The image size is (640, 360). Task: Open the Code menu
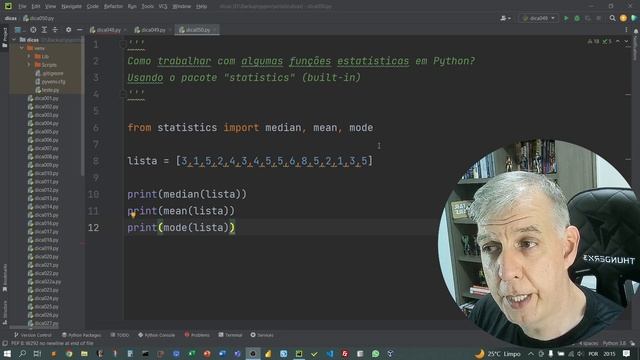tap(93, 7)
